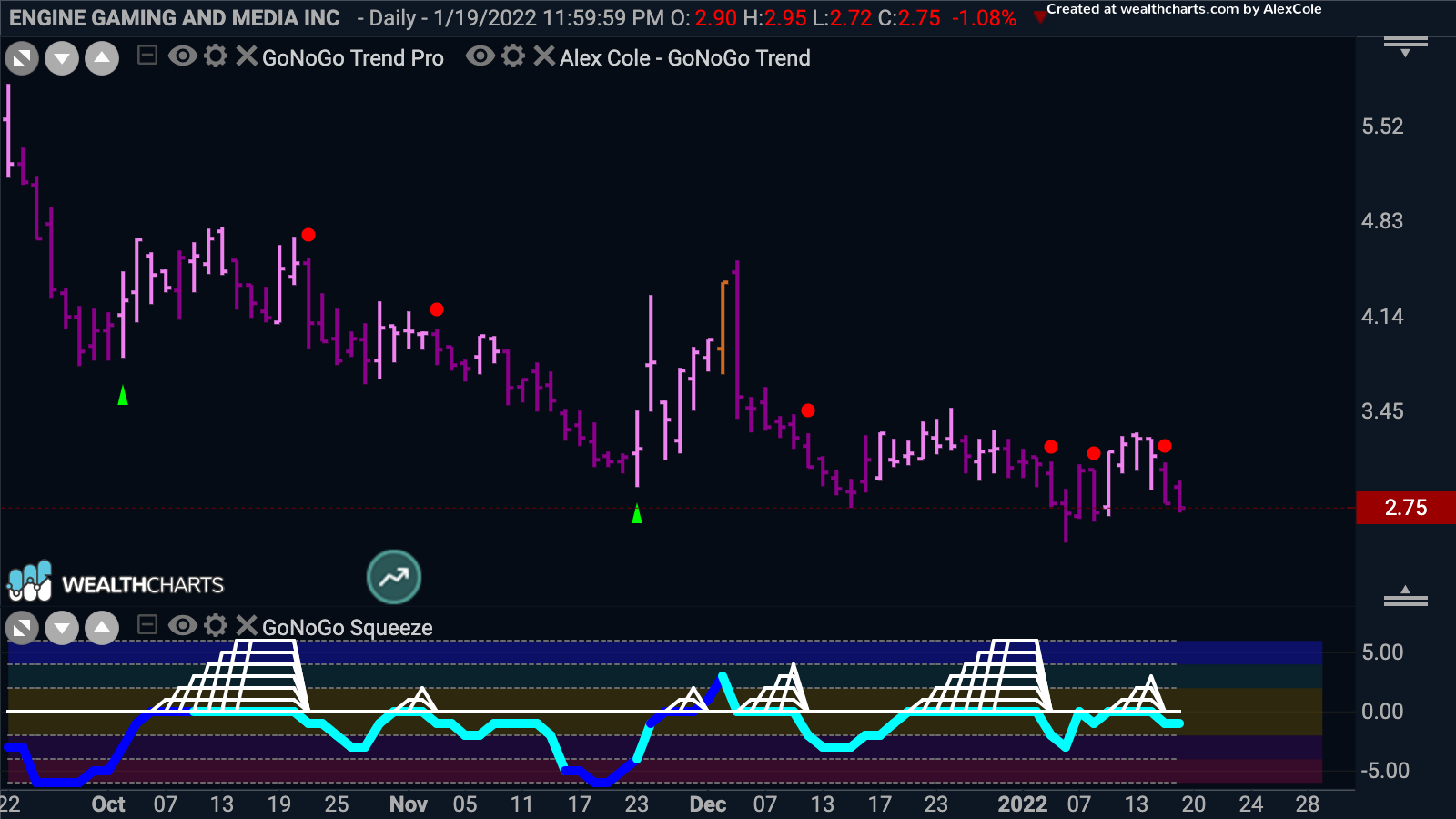Image resolution: width=1456 pixels, height=819 pixels.
Task: Open settings for Alex Cole GoNoGo Trend
Action: click(x=513, y=56)
